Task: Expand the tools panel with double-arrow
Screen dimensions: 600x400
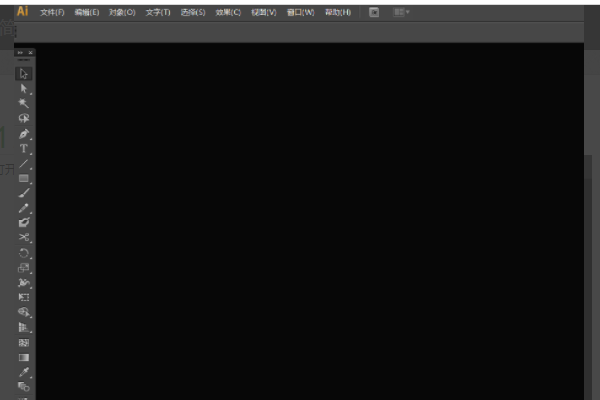Action: click(x=20, y=52)
